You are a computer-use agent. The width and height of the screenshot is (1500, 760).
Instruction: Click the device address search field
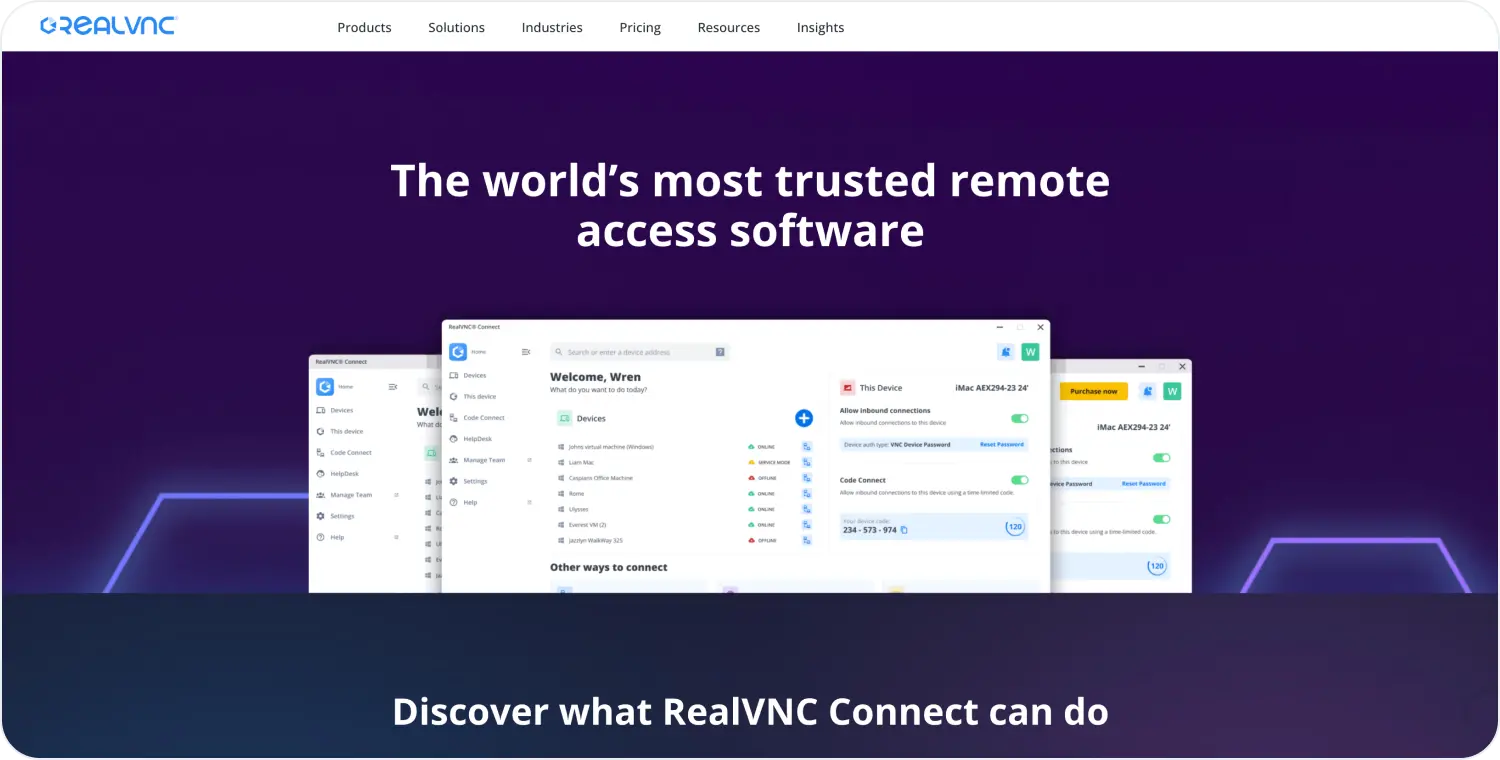click(640, 352)
